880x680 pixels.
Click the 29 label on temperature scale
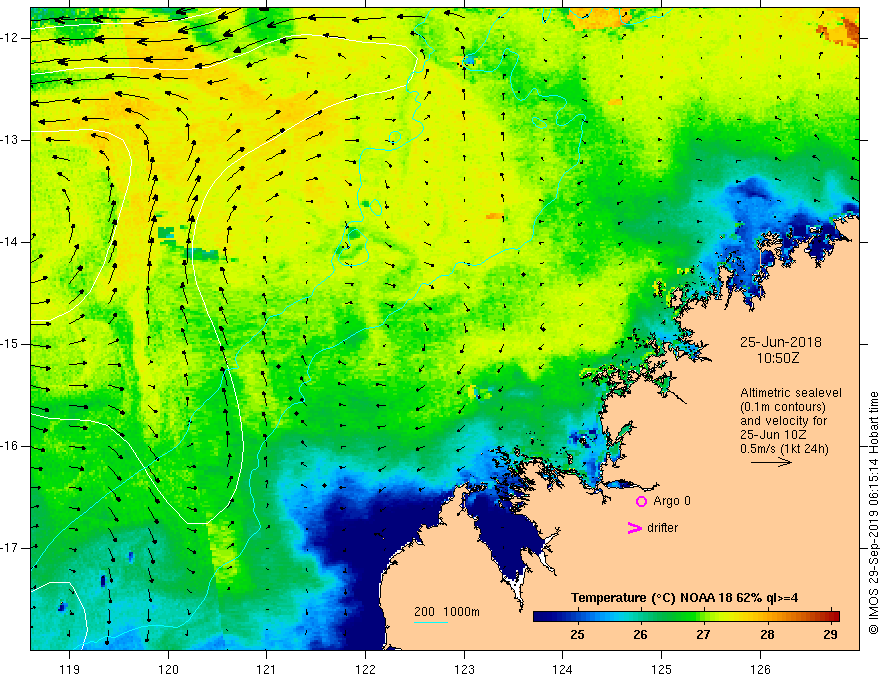click(830, 635)
